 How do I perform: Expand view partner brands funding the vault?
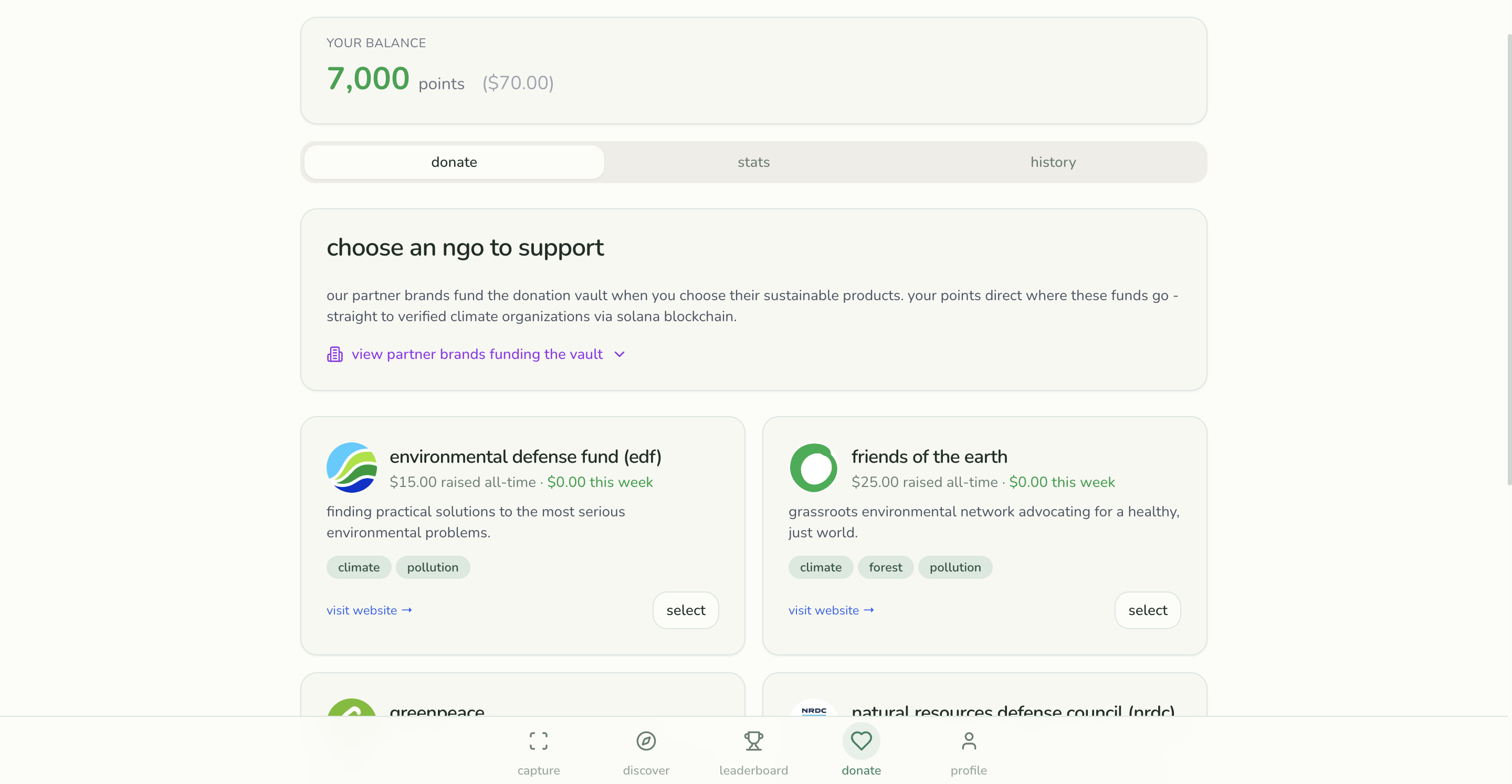tap(477, 354)
